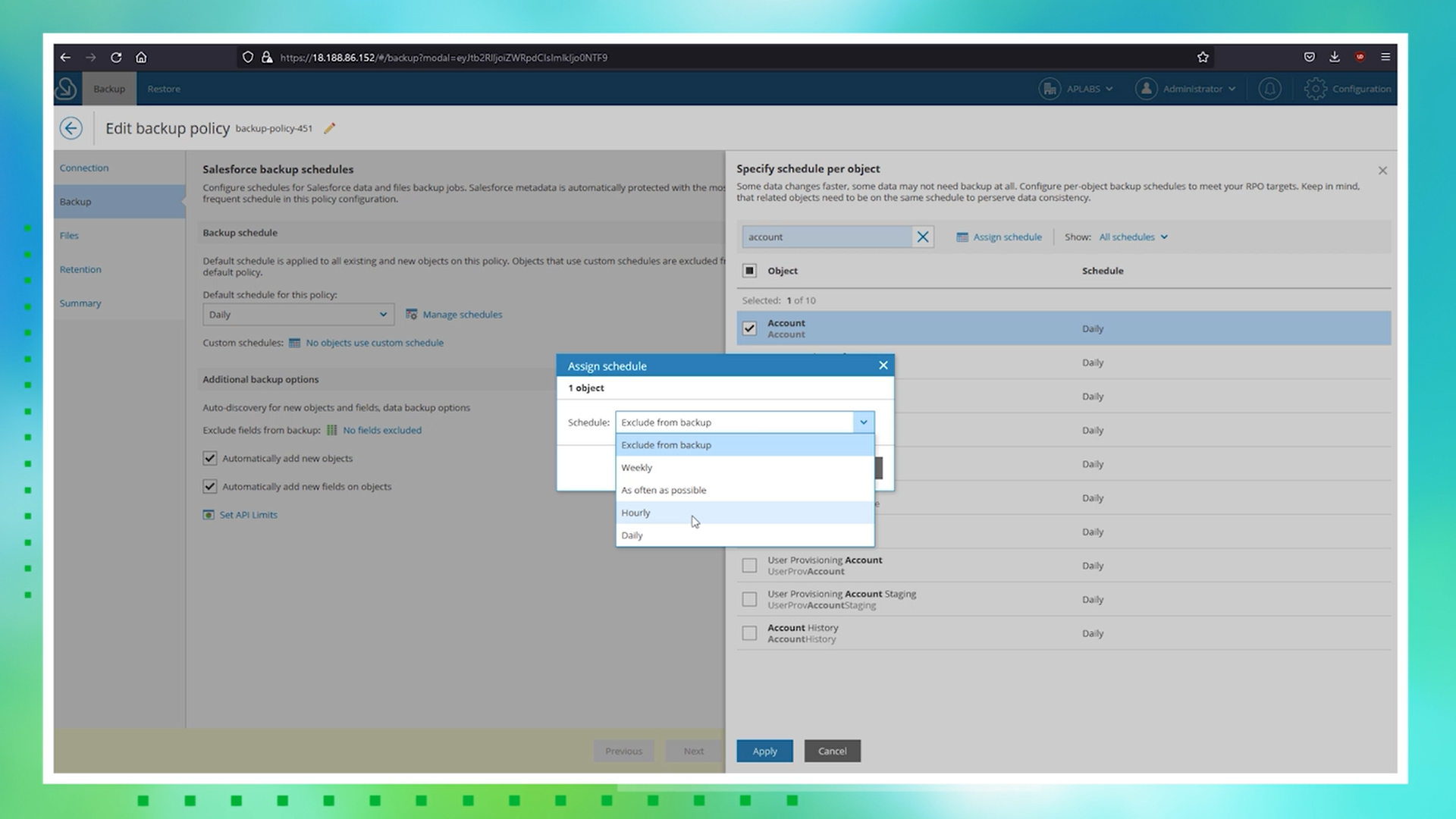Open Default schedule Daily dropdown

(298, 315)
